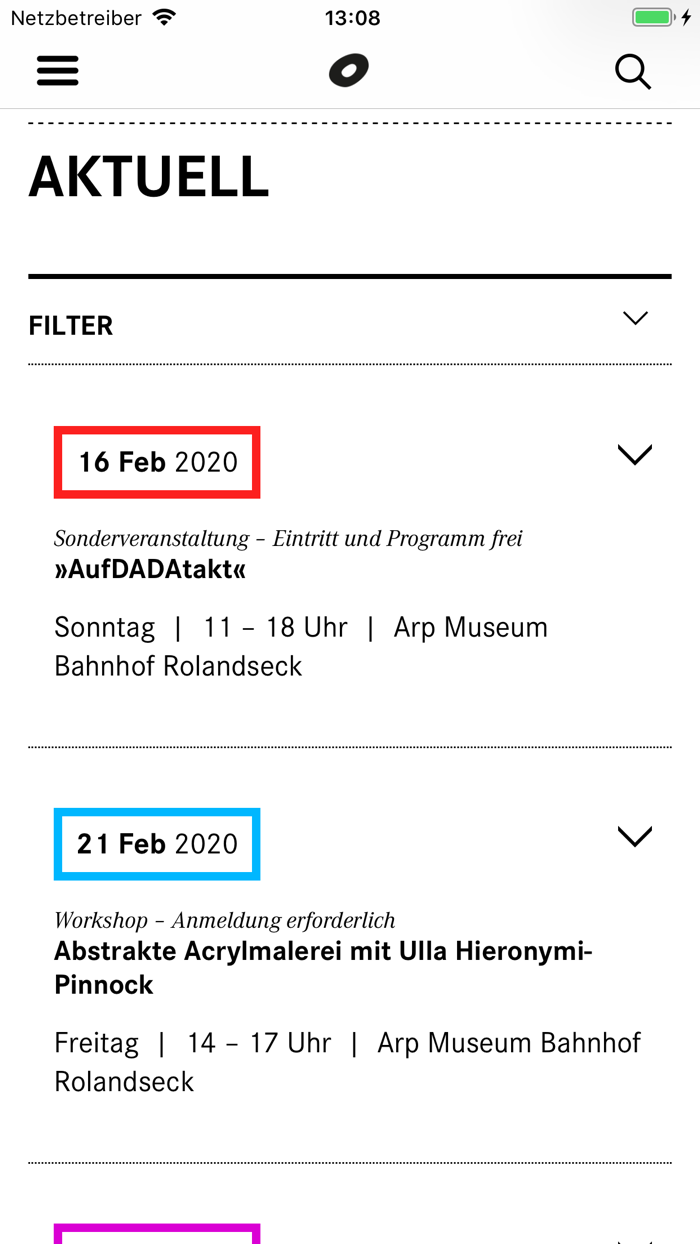
Task: Tap the 13:08 clock in status bar
Action: pos(352,18)
